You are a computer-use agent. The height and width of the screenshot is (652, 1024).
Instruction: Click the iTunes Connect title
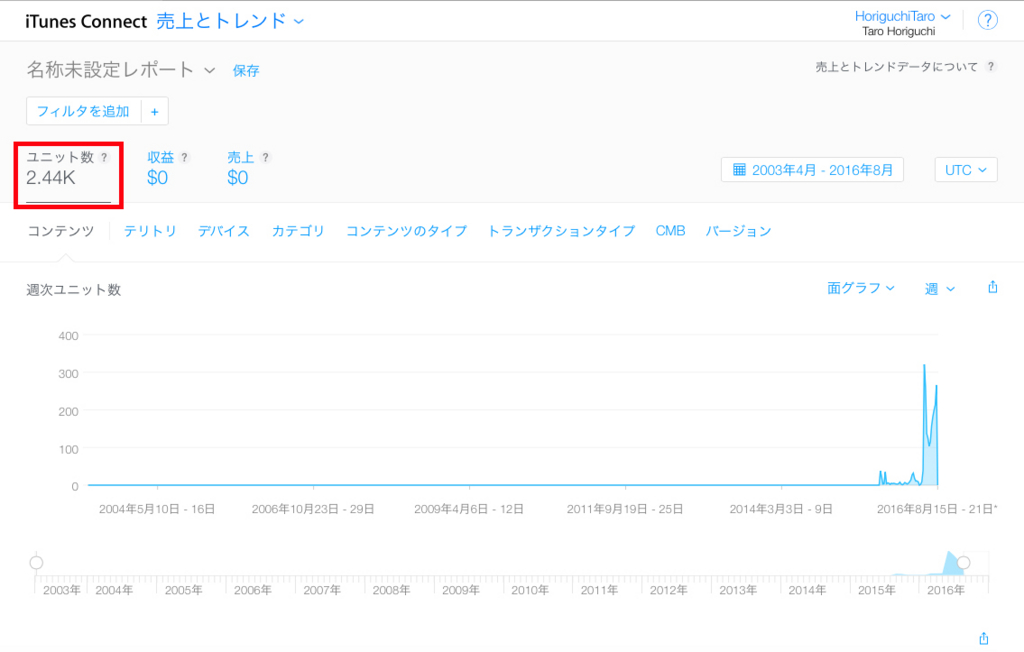pos(86,21)
